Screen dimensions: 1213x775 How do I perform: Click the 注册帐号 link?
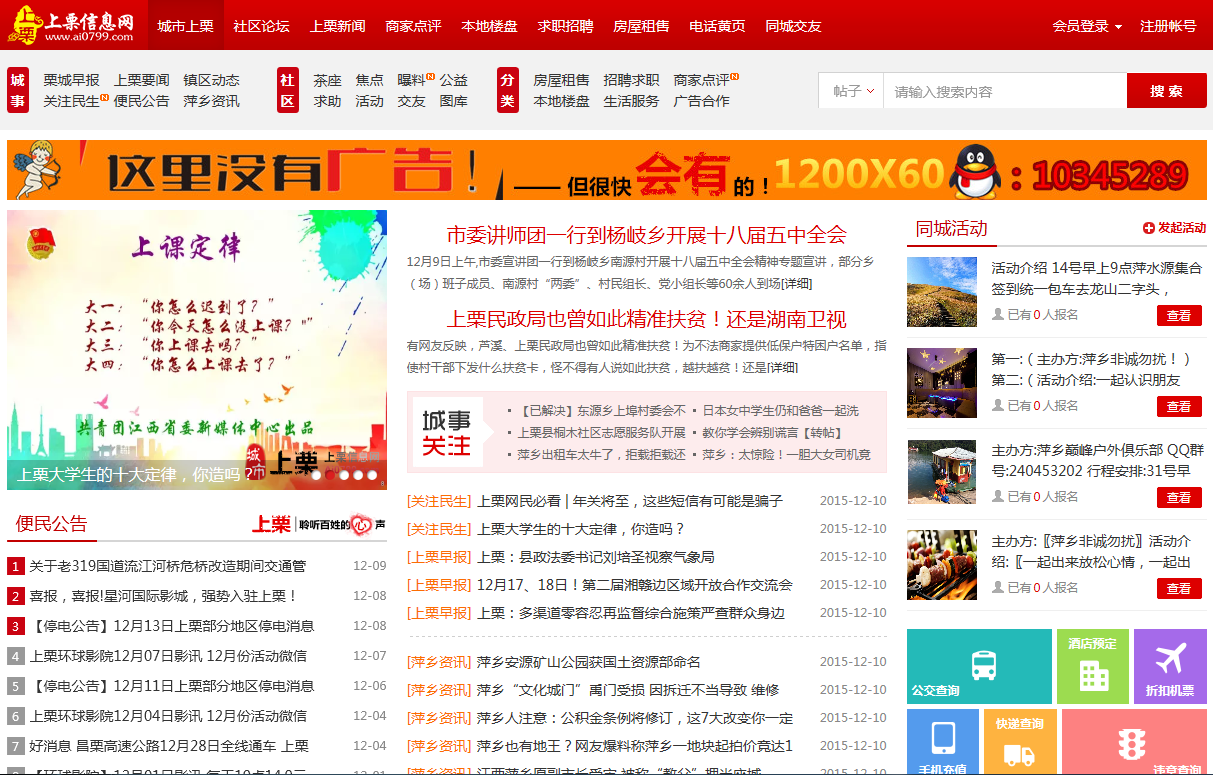click(1168, 26)
